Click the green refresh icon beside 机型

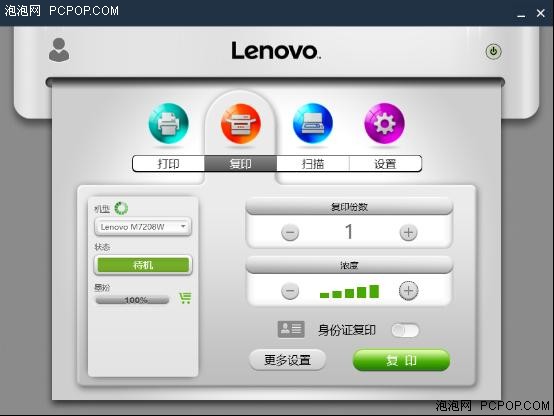pos(121,208)
